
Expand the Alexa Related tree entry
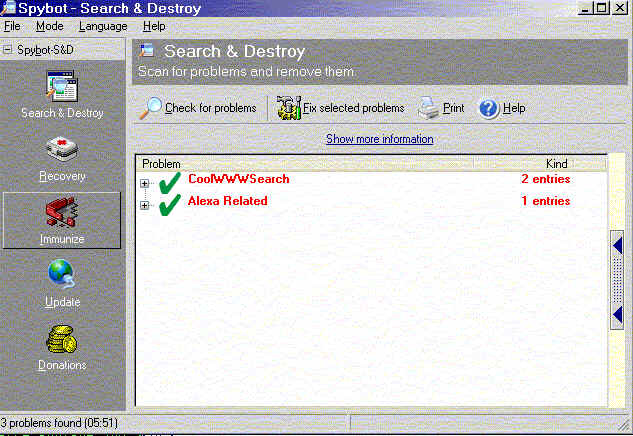(x=145, y=205)
